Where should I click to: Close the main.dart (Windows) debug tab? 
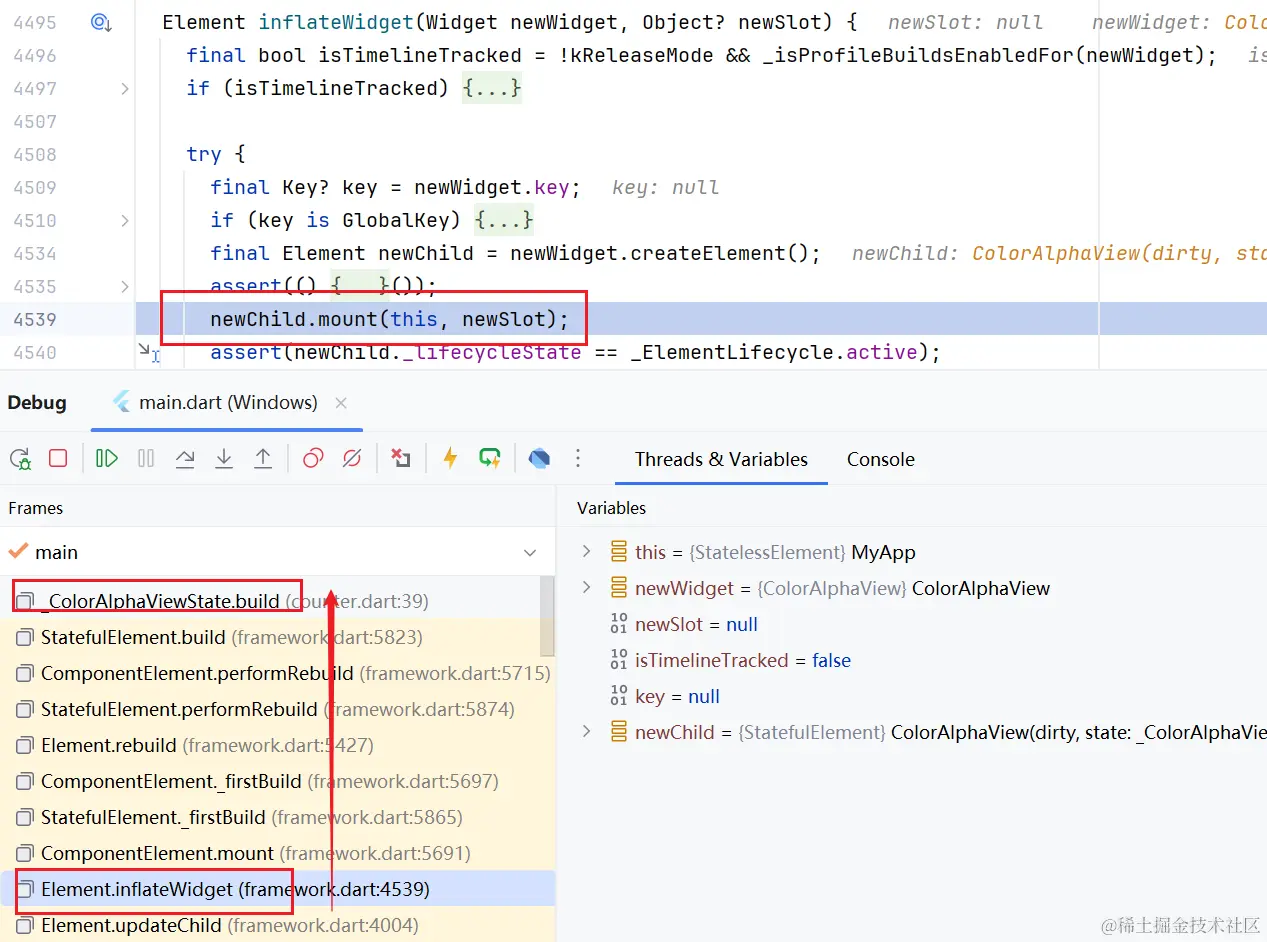pos(341,403)
